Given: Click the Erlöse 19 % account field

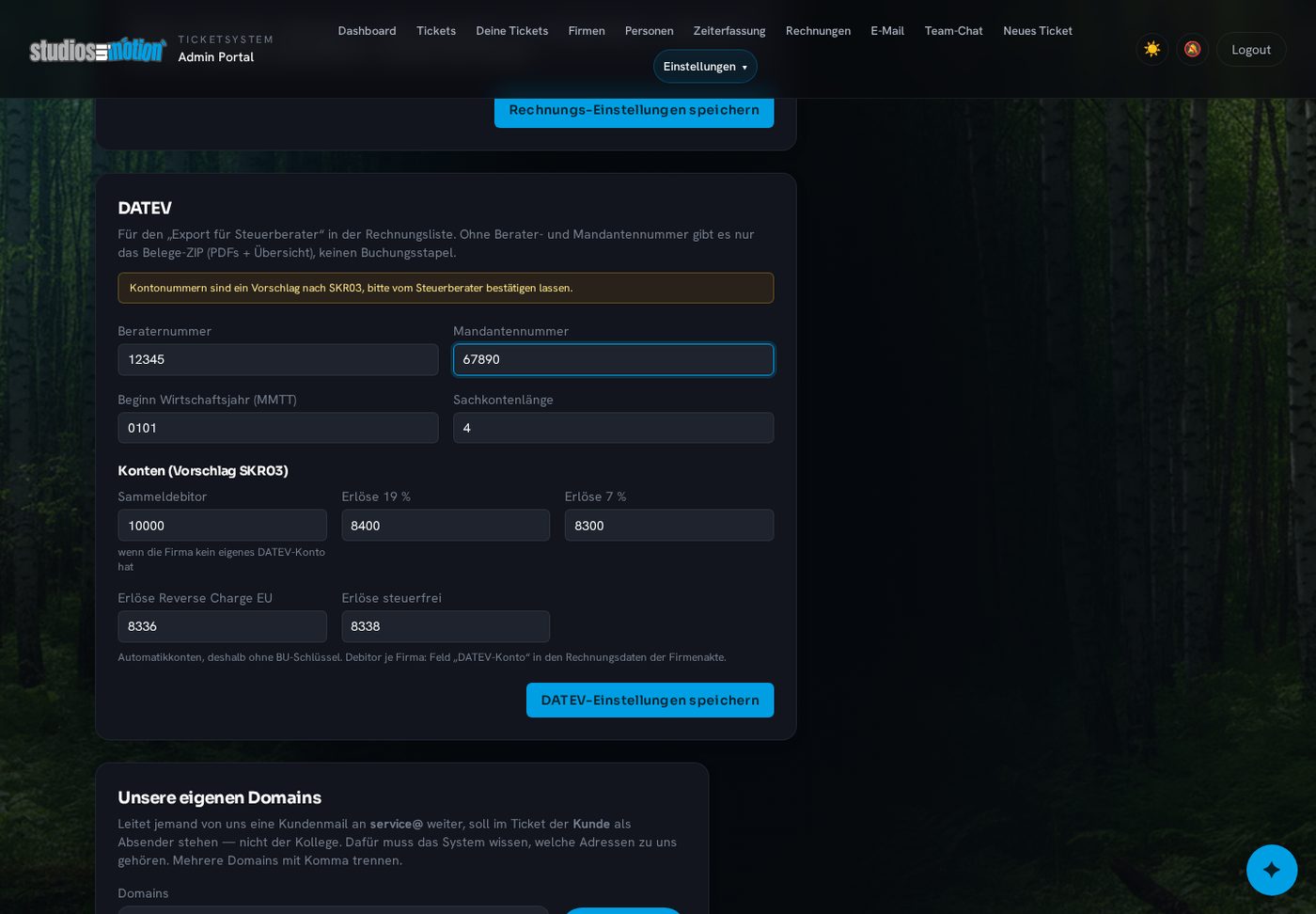Looking at the screenshot, I should [446, 526].
